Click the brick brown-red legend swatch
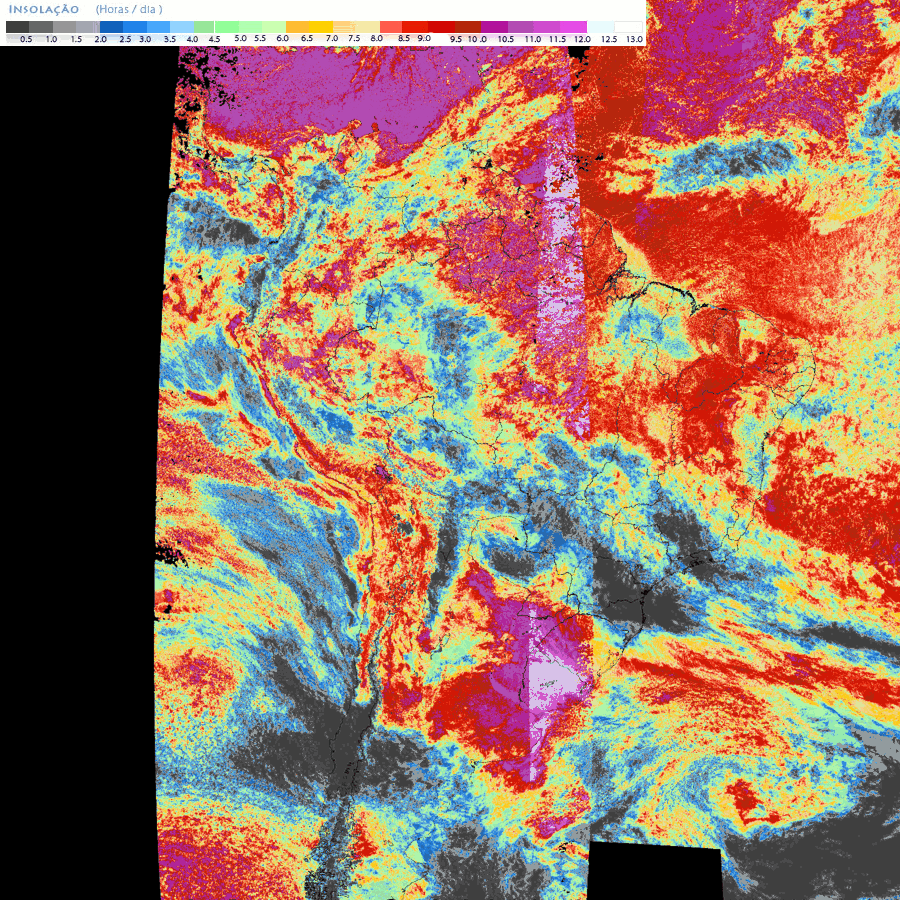The width and height of the screenshot is (900, 900). [x=468, y=27]
